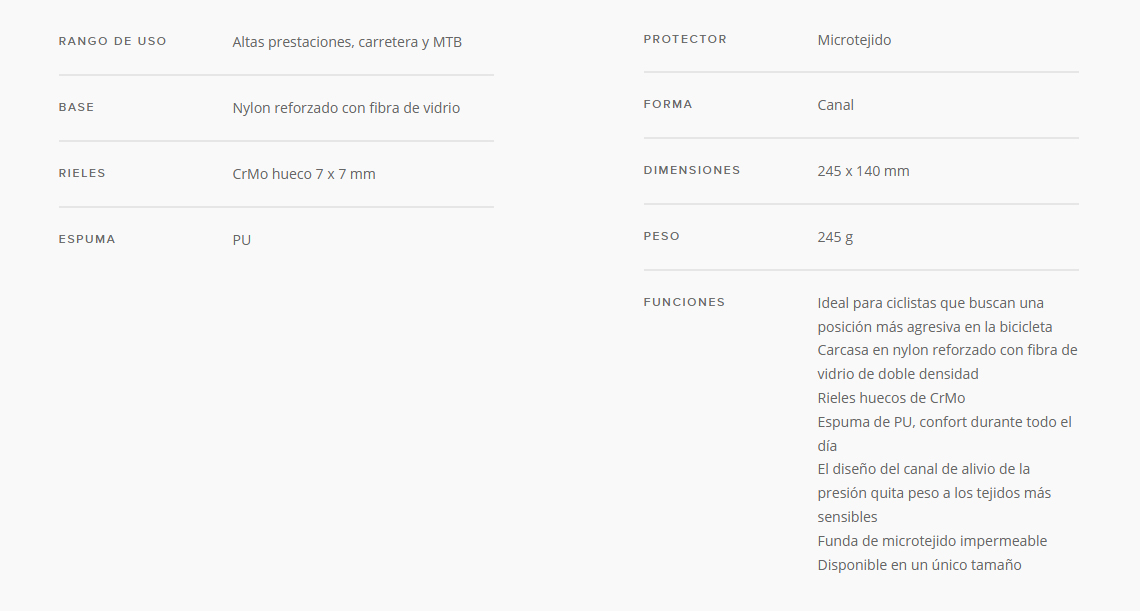This screenshot has height=611, width=1140.
Task: Click the FORMA label
Action: pos(667,105)
